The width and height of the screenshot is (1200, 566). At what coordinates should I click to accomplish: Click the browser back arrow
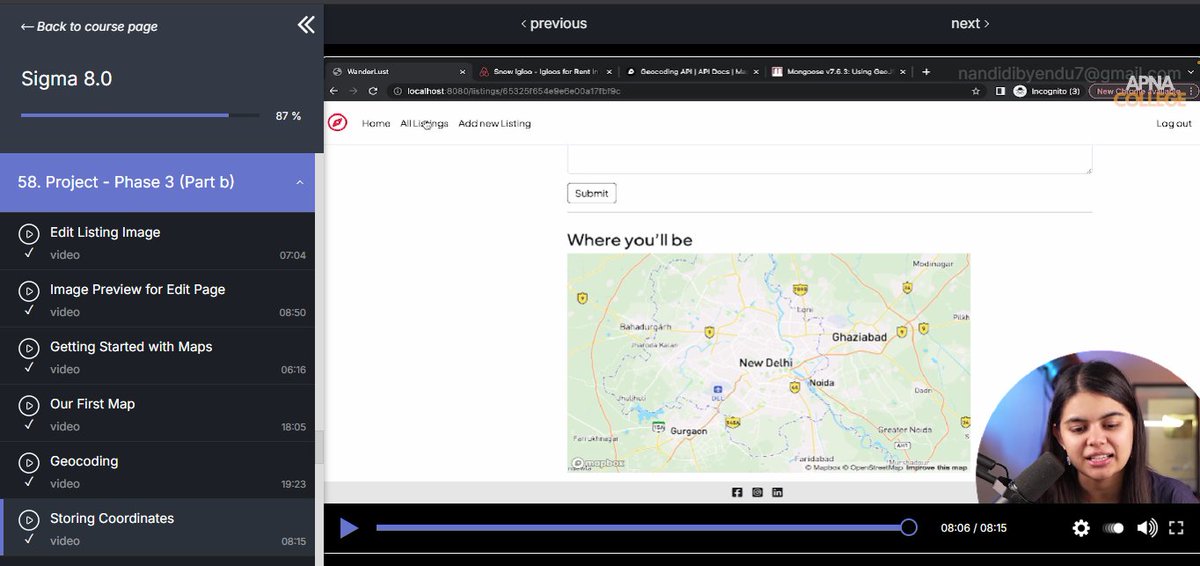tap(335, 91)
